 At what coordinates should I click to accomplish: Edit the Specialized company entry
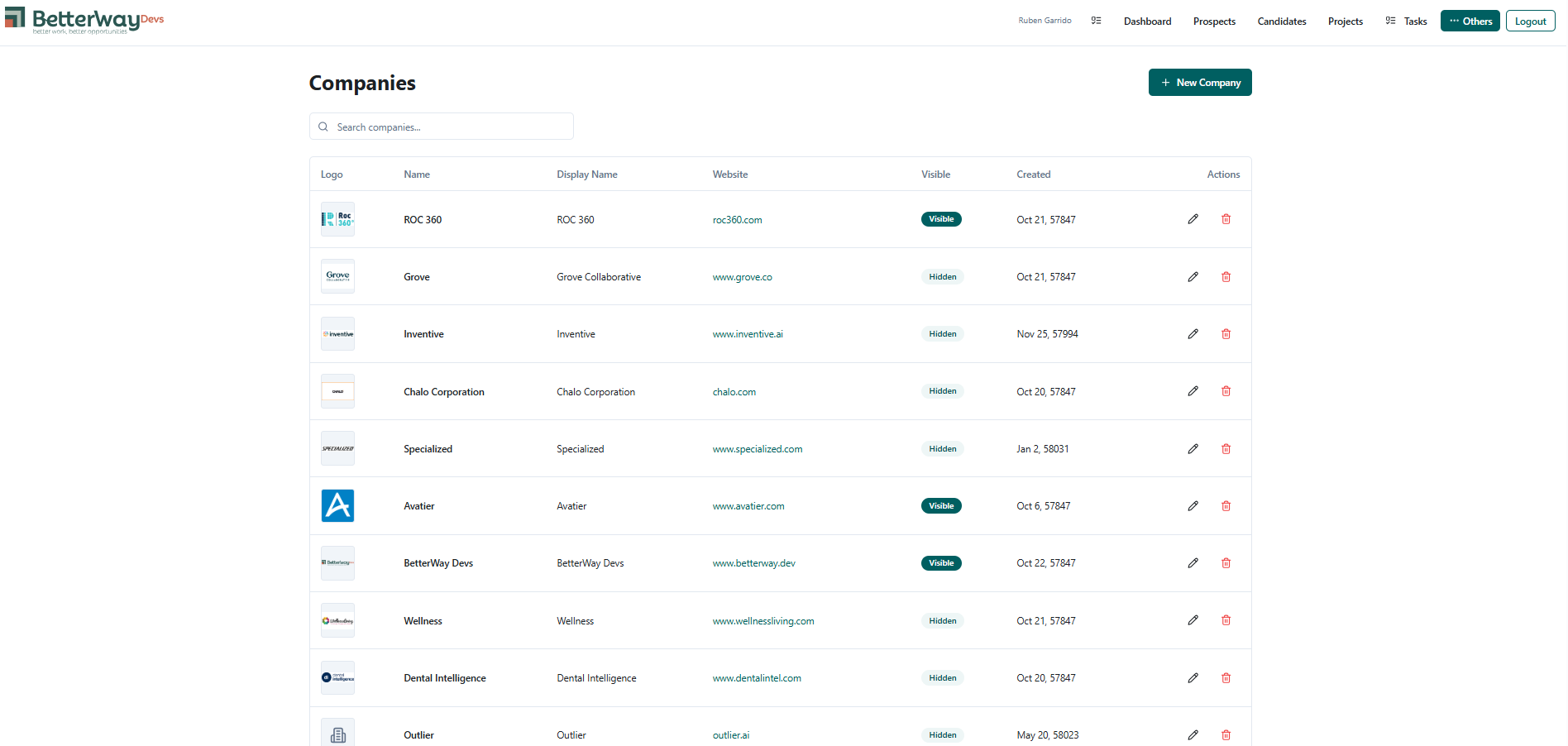coord(1193,448)
